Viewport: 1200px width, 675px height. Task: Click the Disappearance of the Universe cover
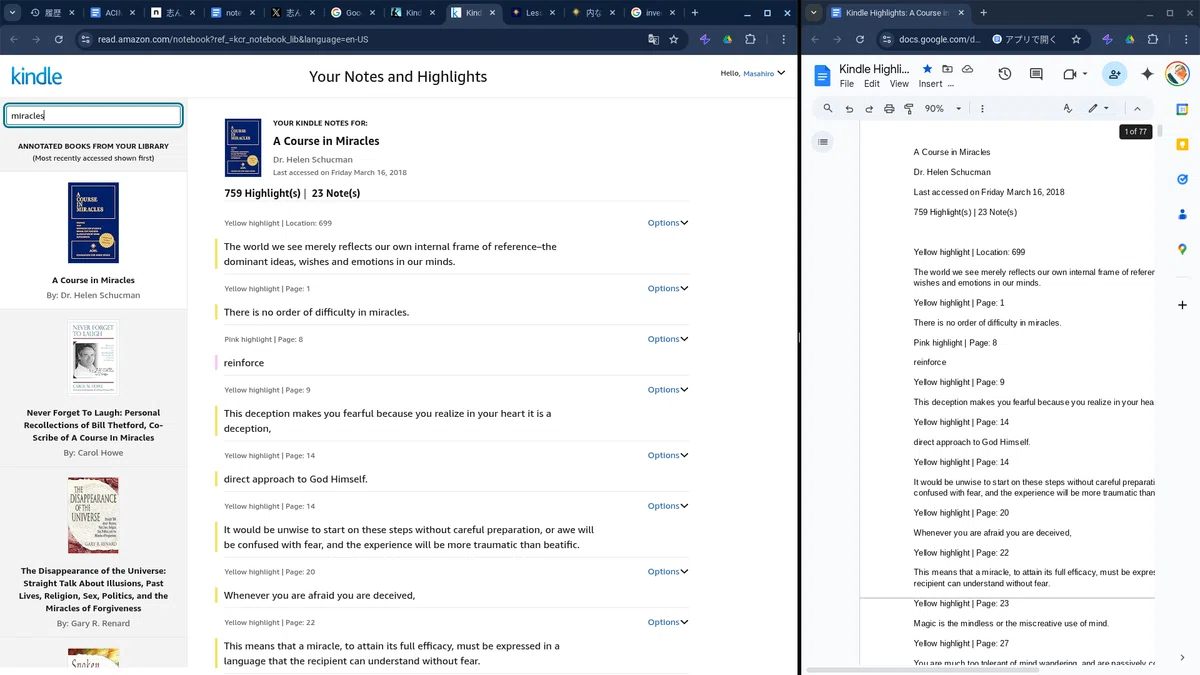93,516
